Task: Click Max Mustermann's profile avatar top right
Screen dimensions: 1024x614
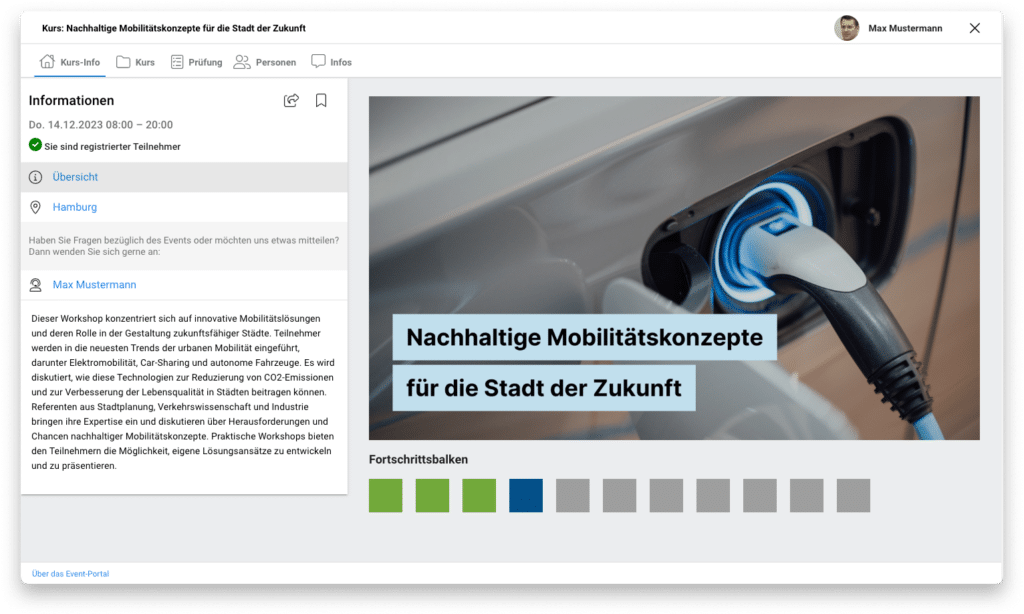Action: [847, 28]
